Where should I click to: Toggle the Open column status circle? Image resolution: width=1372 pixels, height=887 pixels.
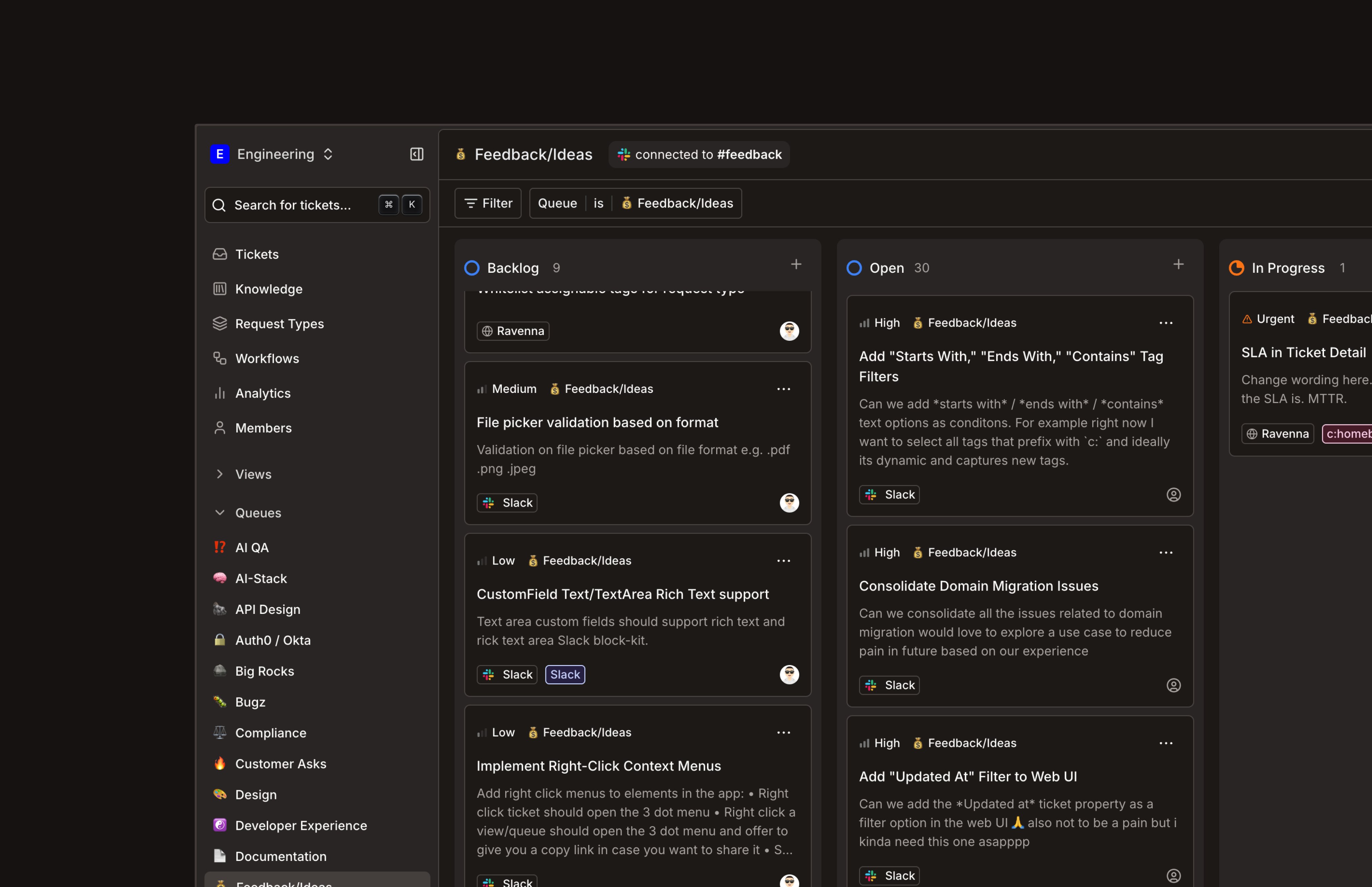click(x=854, y=268)
